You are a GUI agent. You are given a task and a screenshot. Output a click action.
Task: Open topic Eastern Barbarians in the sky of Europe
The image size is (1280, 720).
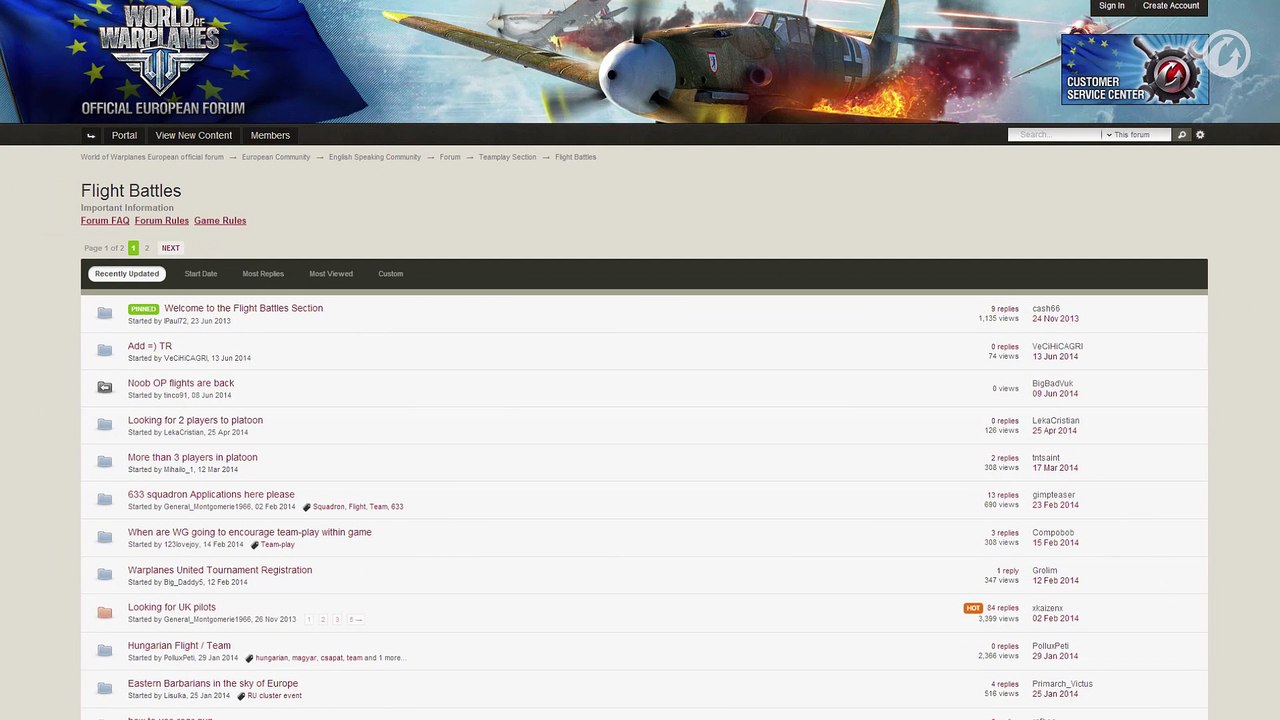213,684
